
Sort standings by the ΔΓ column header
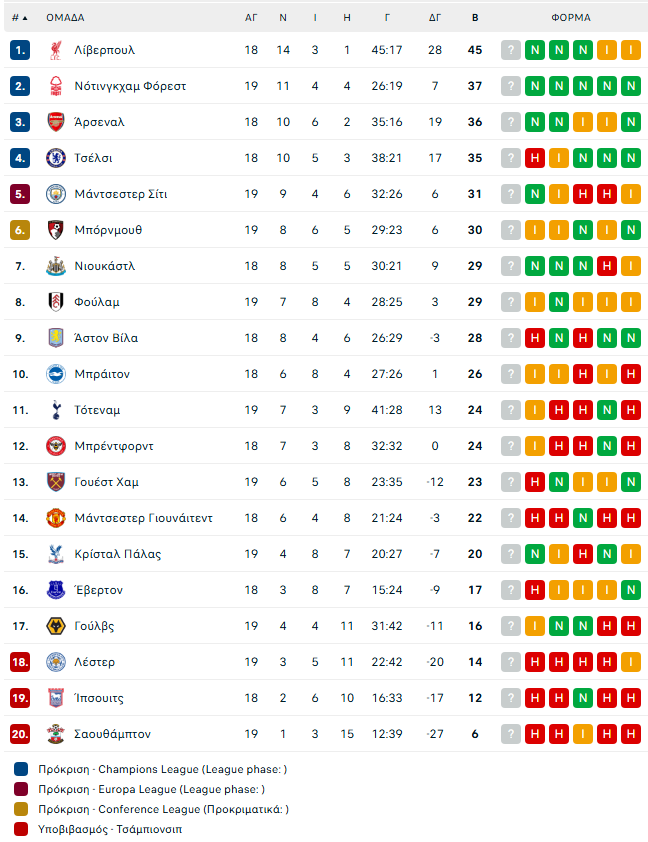(x=435, y=17)
